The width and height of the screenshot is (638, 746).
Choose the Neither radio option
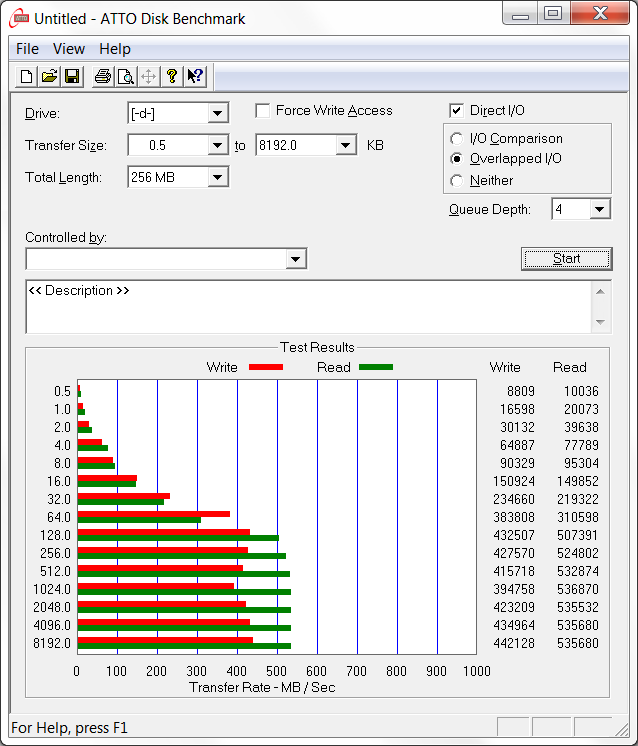(x=457, y=181)
